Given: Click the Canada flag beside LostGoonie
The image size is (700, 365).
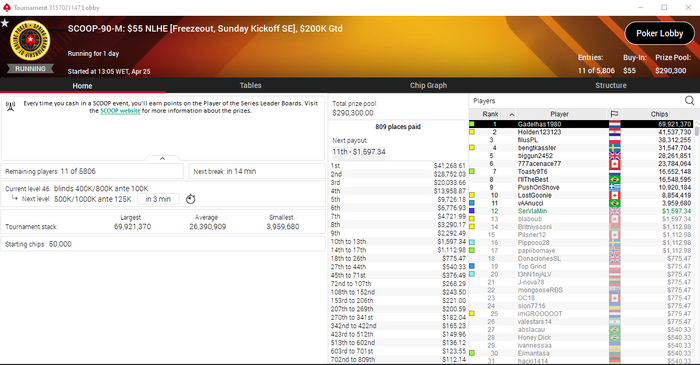Looking at the screenshot, I should pos(615,195).
